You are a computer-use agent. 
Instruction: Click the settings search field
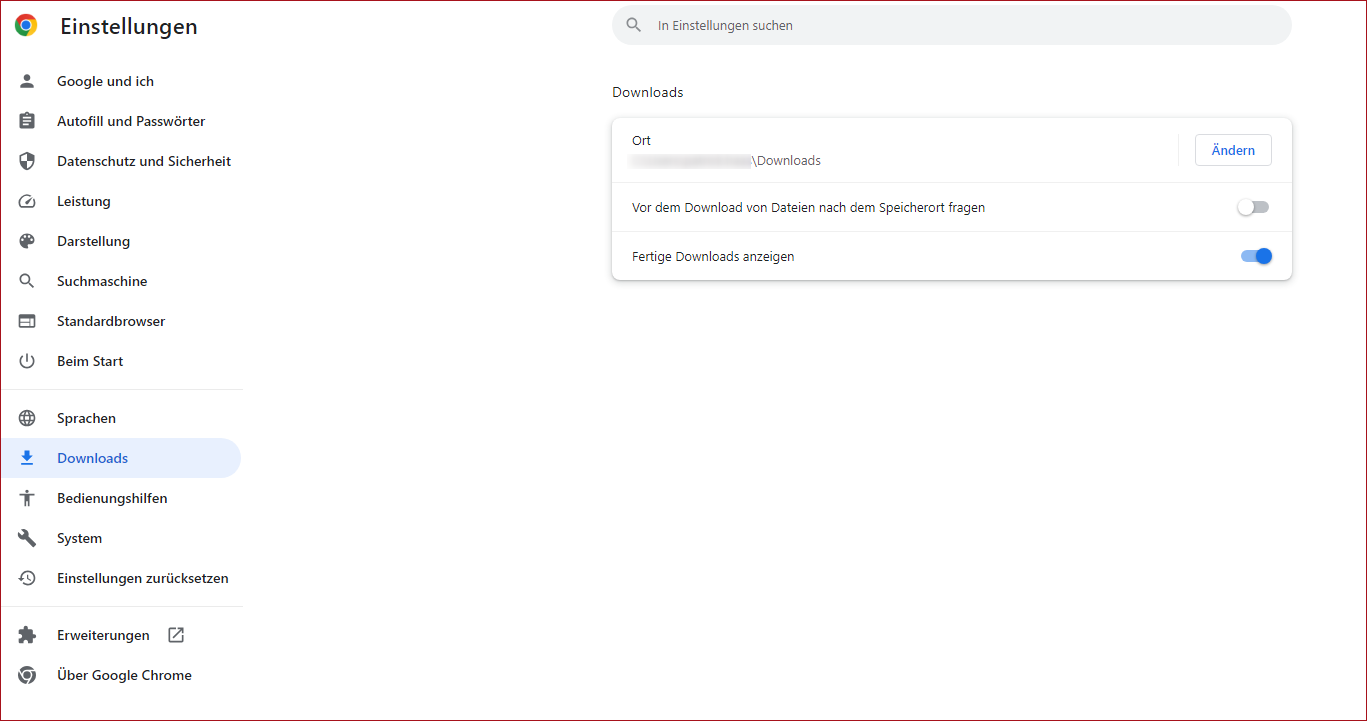tap(950, 25)
